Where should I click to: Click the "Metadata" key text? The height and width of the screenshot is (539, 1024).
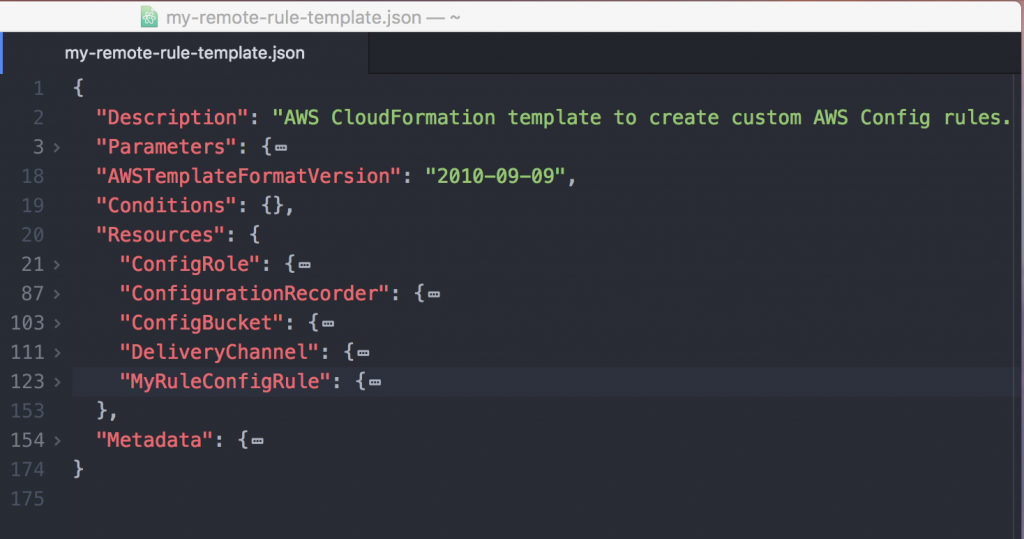(x=154, y=440)
